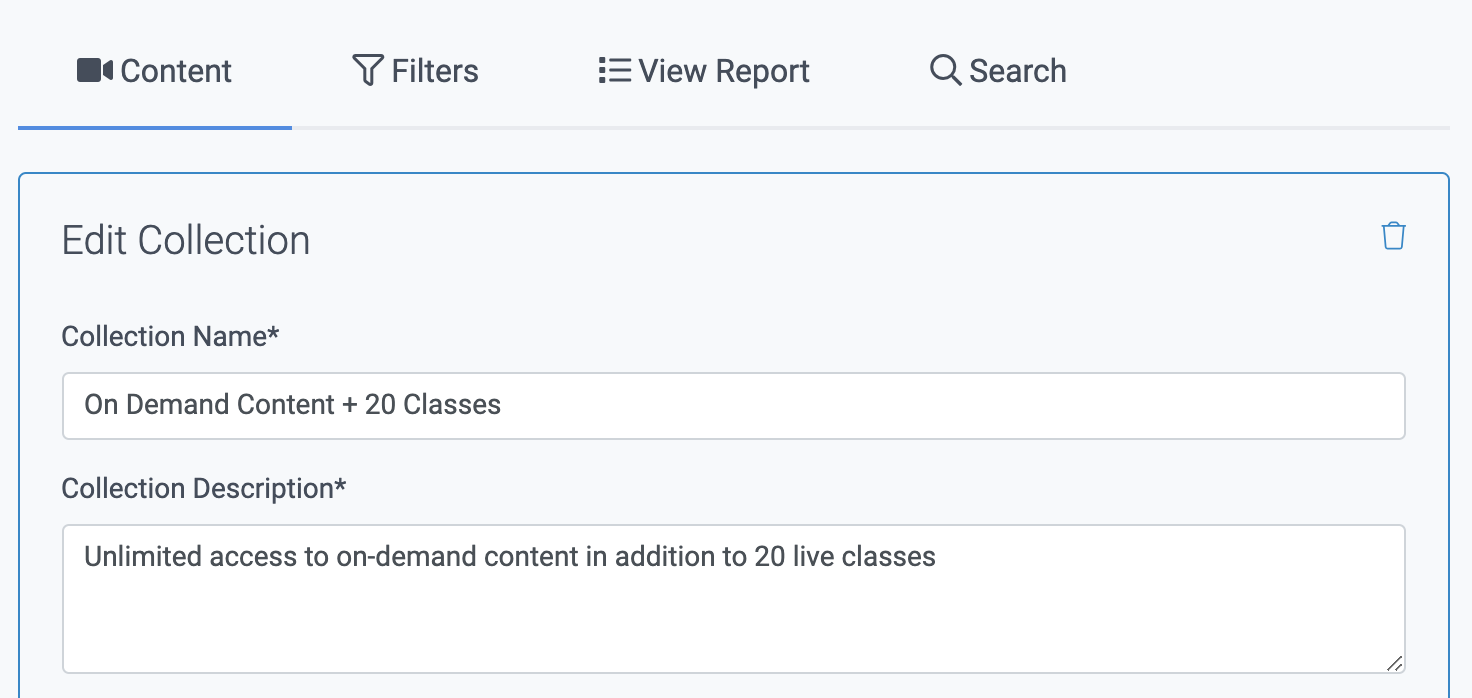Open the View Report tab

click(703, 70)
